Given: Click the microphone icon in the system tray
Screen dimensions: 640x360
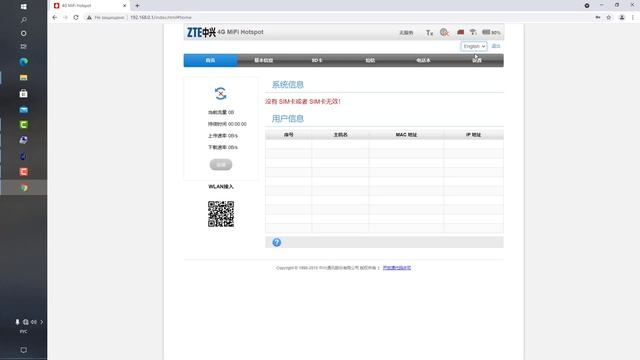Looking at the screenshot, I should point(17,322).
